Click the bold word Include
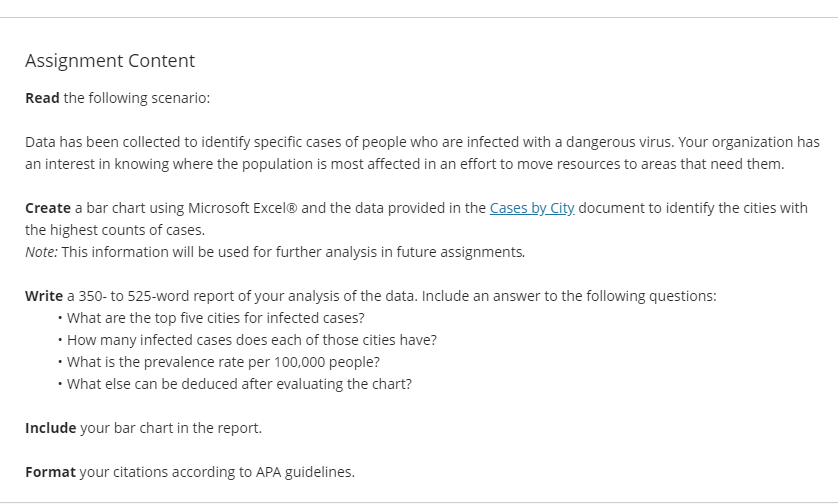Viewport: 838px width, 504px height. [51, 428]
